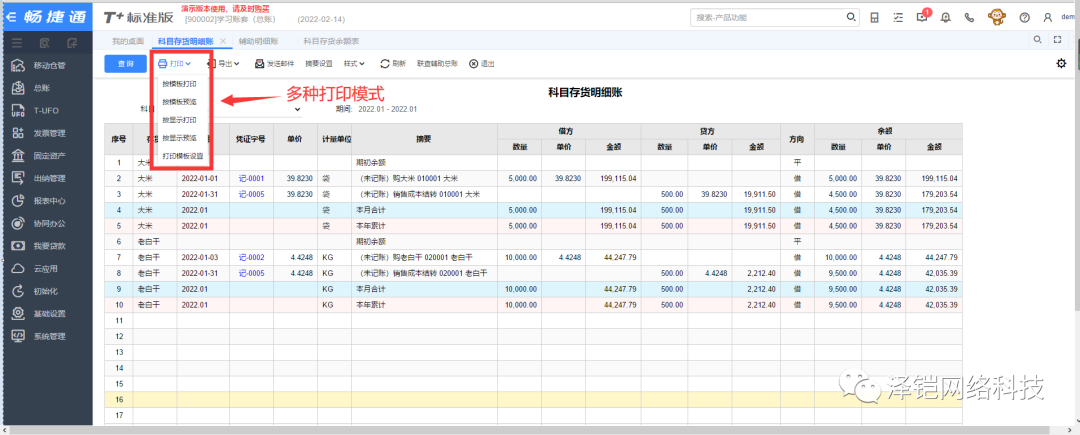Open the help question mark icon
The image size is (1080, 435).
pyautogui.click(x=1024, y=17)
